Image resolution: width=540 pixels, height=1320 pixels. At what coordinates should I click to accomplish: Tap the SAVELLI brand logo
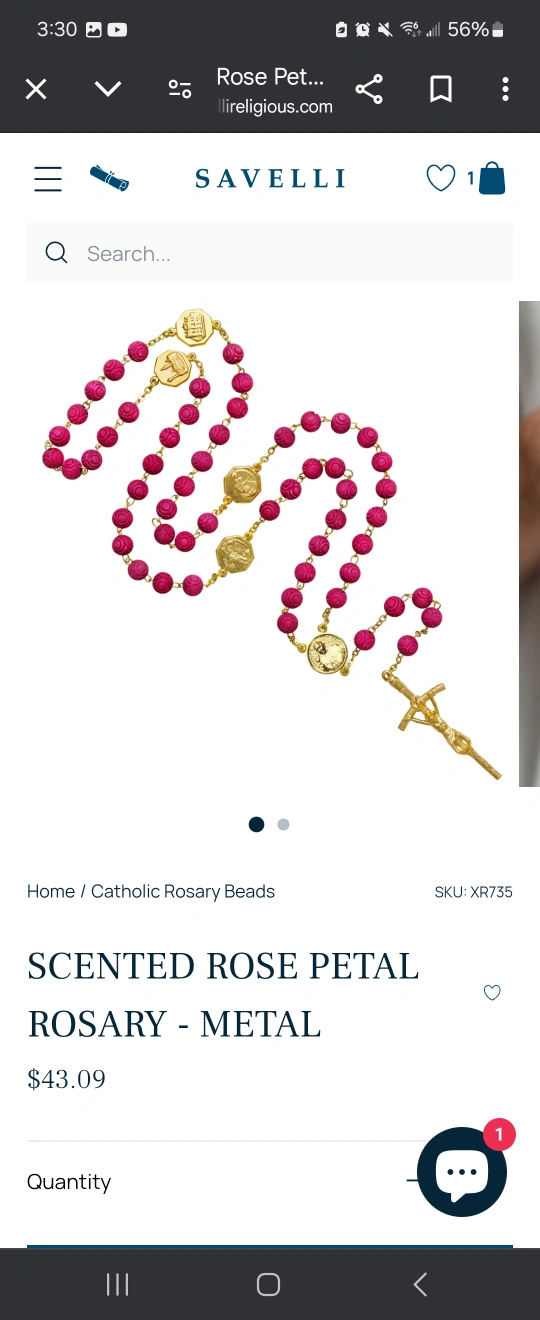pyautogui.click(x=270, y=179)
